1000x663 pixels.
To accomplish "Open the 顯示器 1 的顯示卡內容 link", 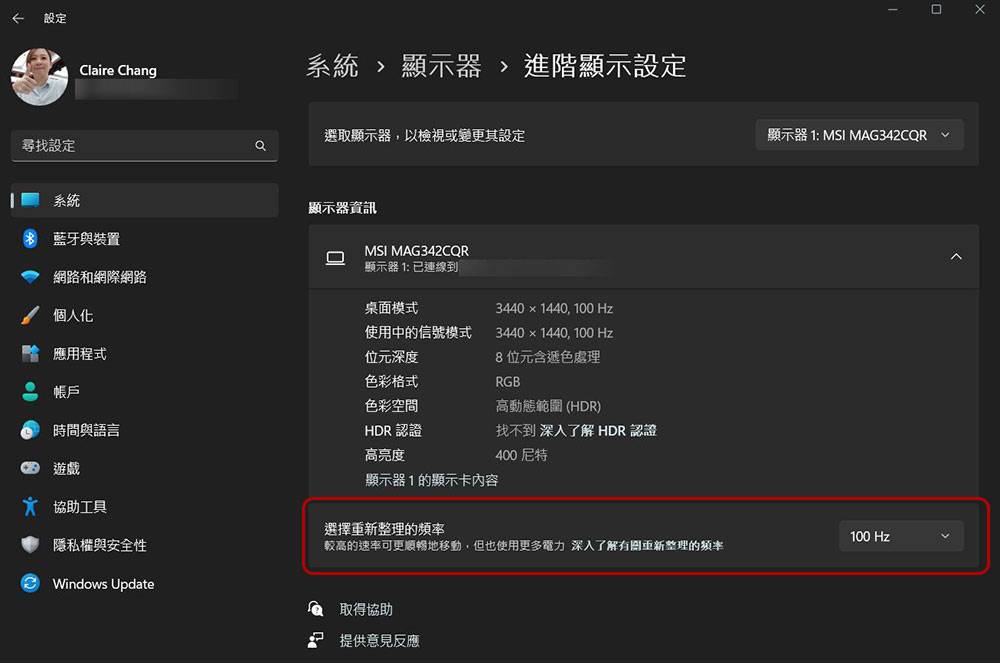I will 431,480.
